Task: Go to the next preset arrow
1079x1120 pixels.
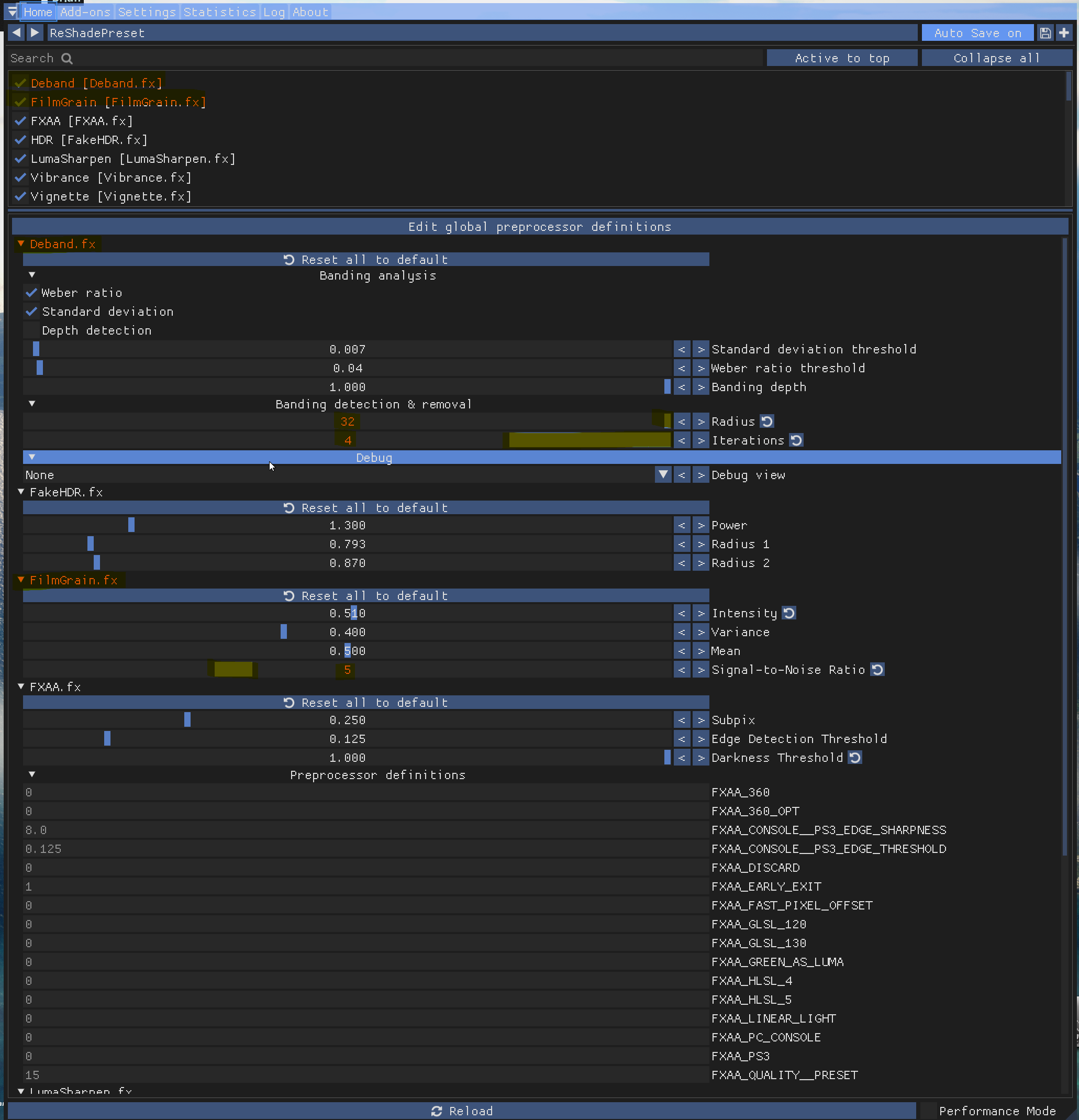Action: (35, 32)
